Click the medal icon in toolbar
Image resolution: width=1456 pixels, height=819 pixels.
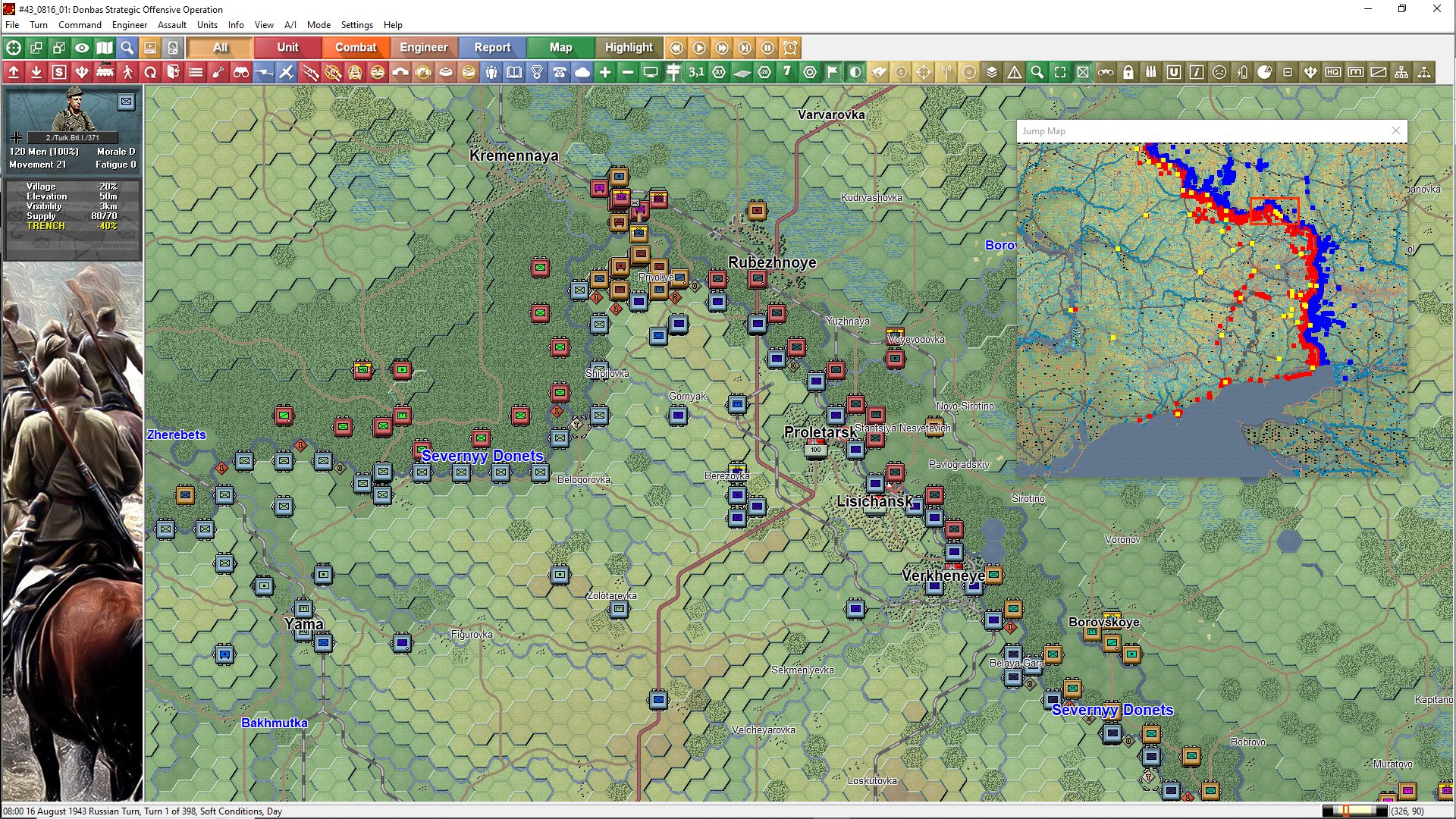tap(537, 72)
